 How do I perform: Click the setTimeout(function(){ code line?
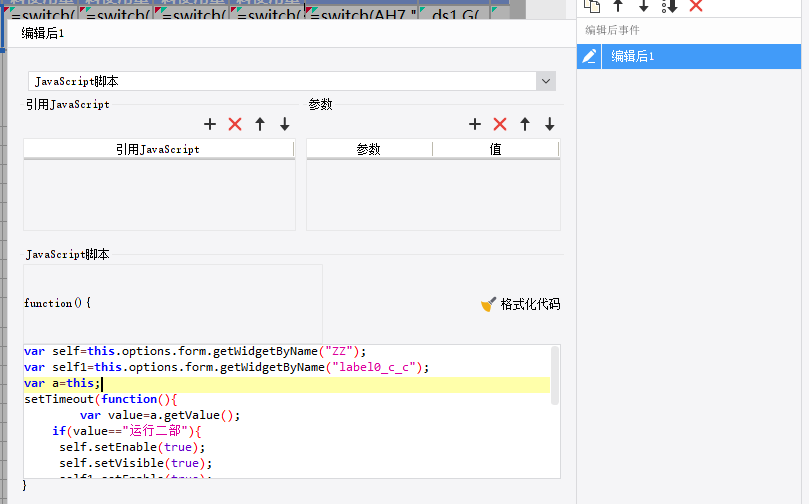pyautogui.click(x=101, y=399)
